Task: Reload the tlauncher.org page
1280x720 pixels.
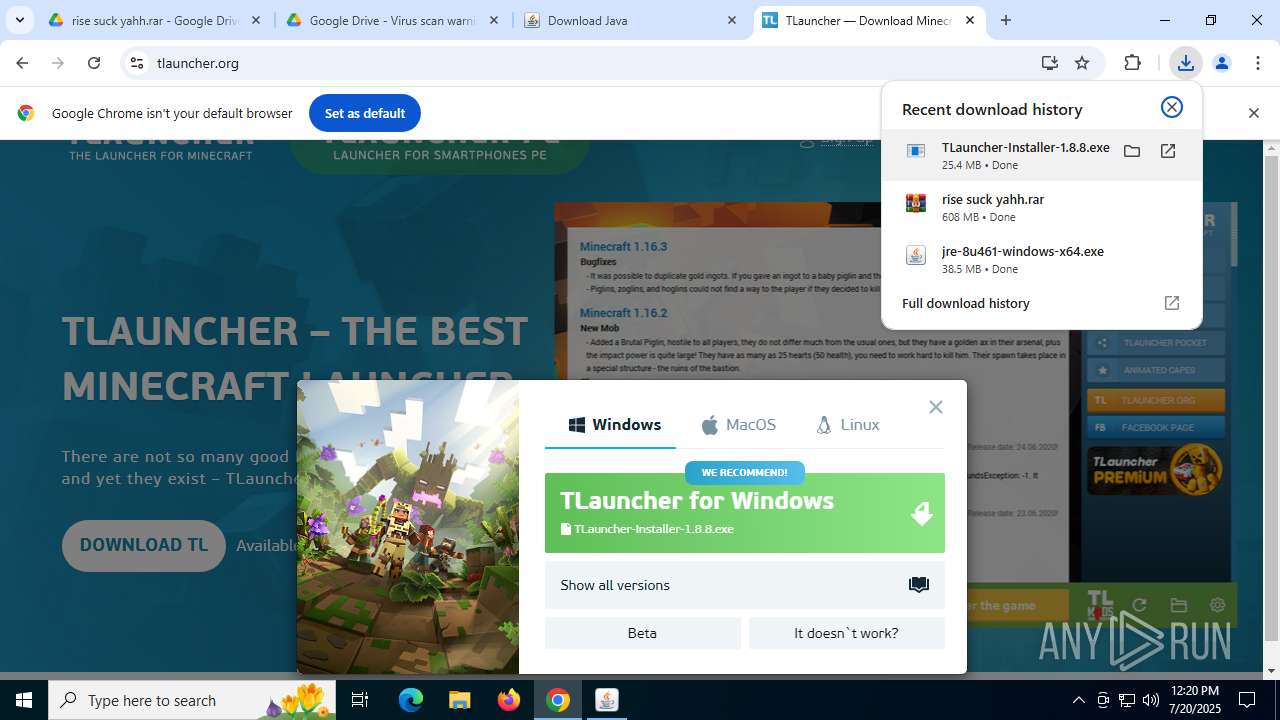Action: (x=94, y=63)
